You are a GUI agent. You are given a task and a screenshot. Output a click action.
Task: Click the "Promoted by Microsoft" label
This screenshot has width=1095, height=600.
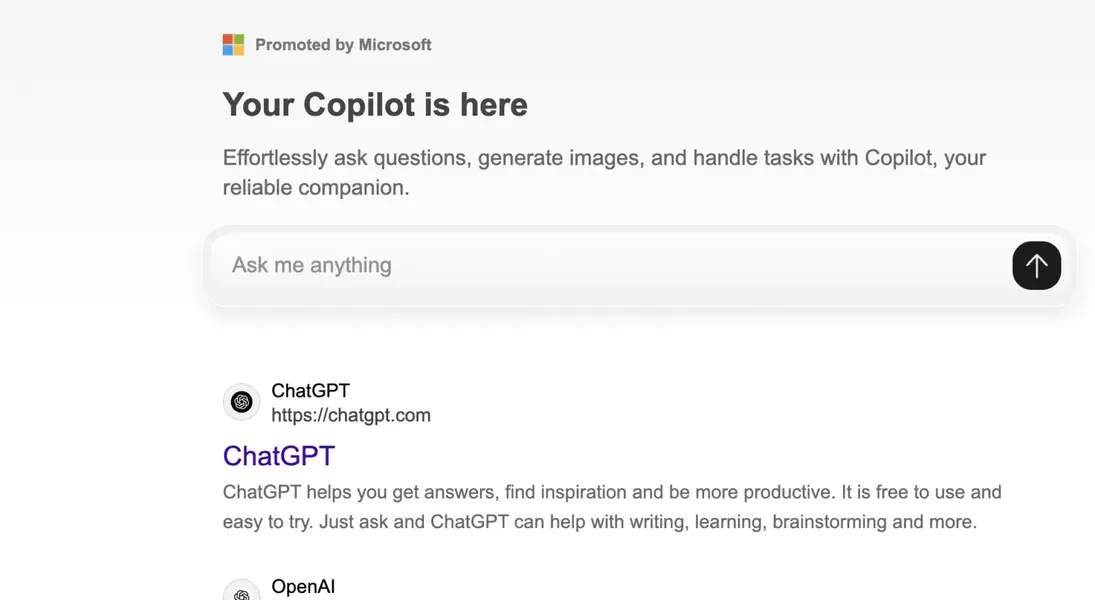(x=343, y=45)
